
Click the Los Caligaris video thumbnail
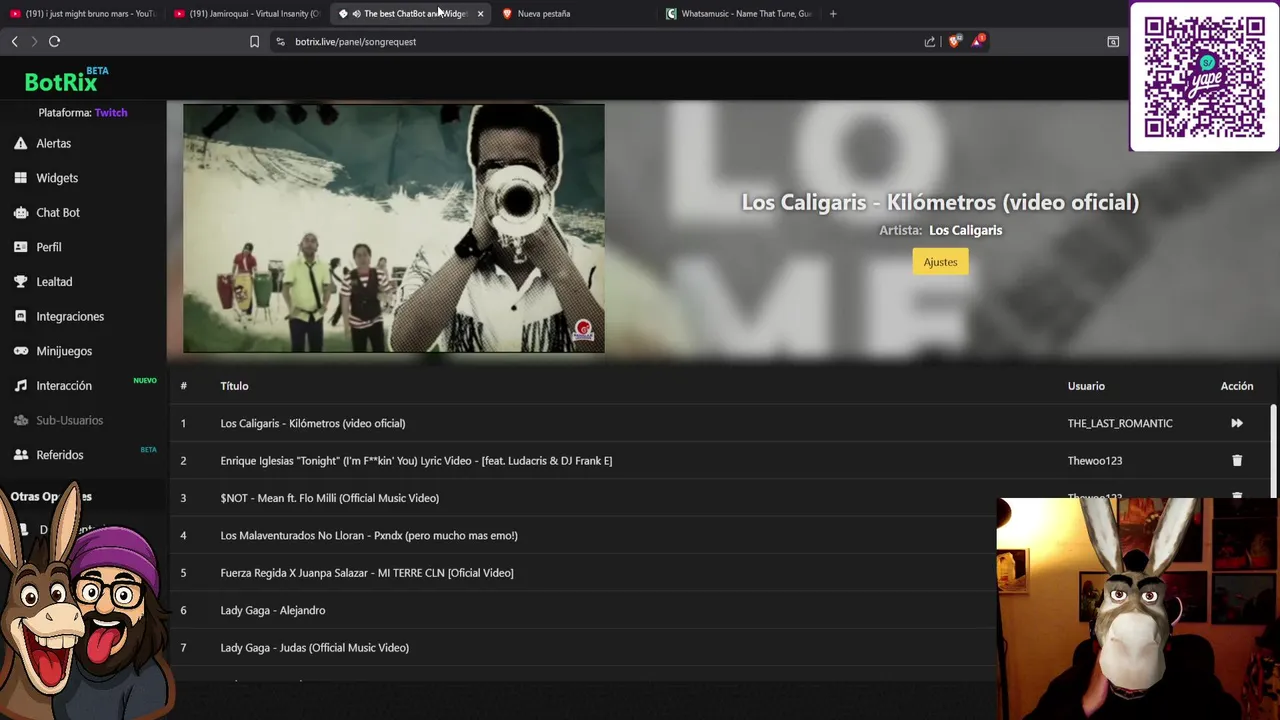pyautogui.click(x=394, y=228)
